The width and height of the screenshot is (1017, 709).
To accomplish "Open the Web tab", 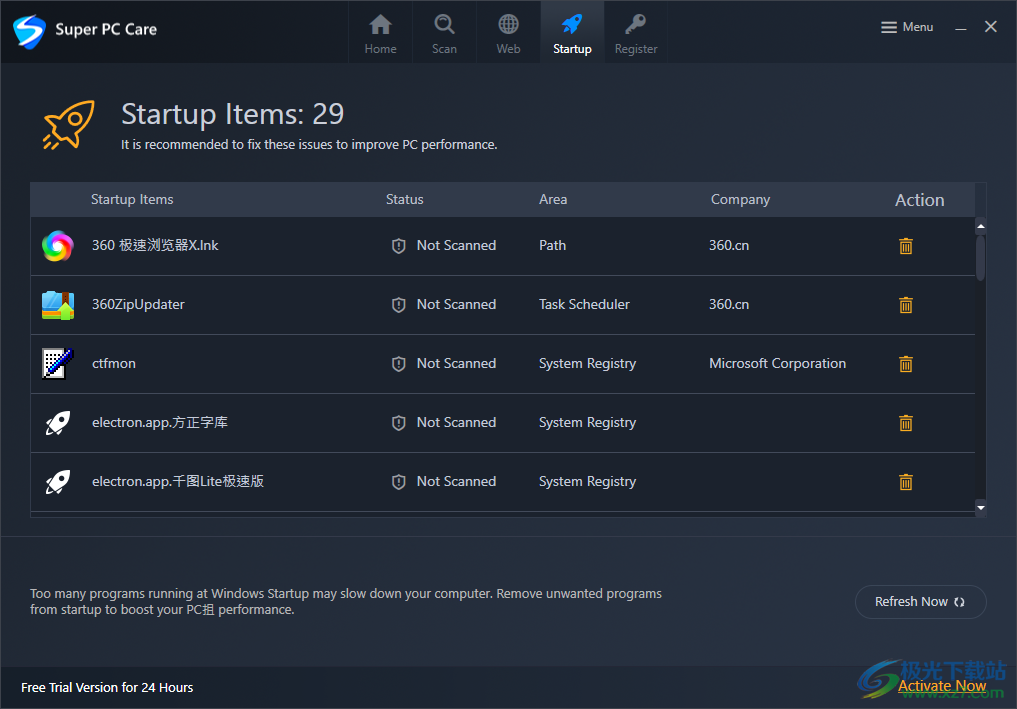I will [508, 32].
